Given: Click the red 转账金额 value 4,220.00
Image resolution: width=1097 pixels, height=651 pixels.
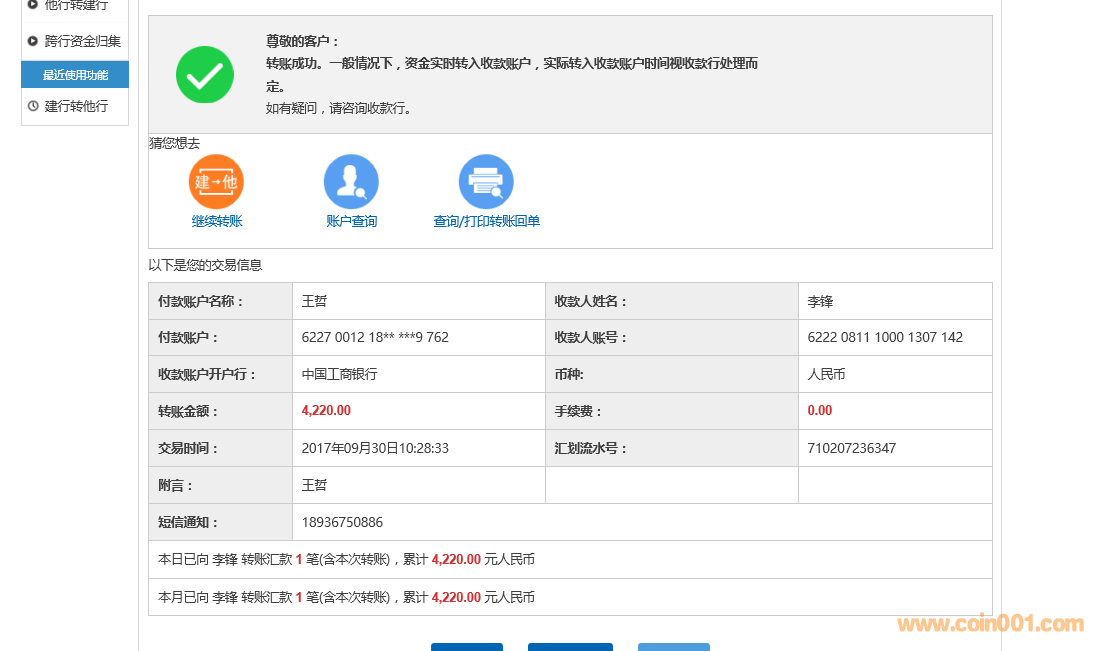Looking at the screenshot, I should coord(326,411).
